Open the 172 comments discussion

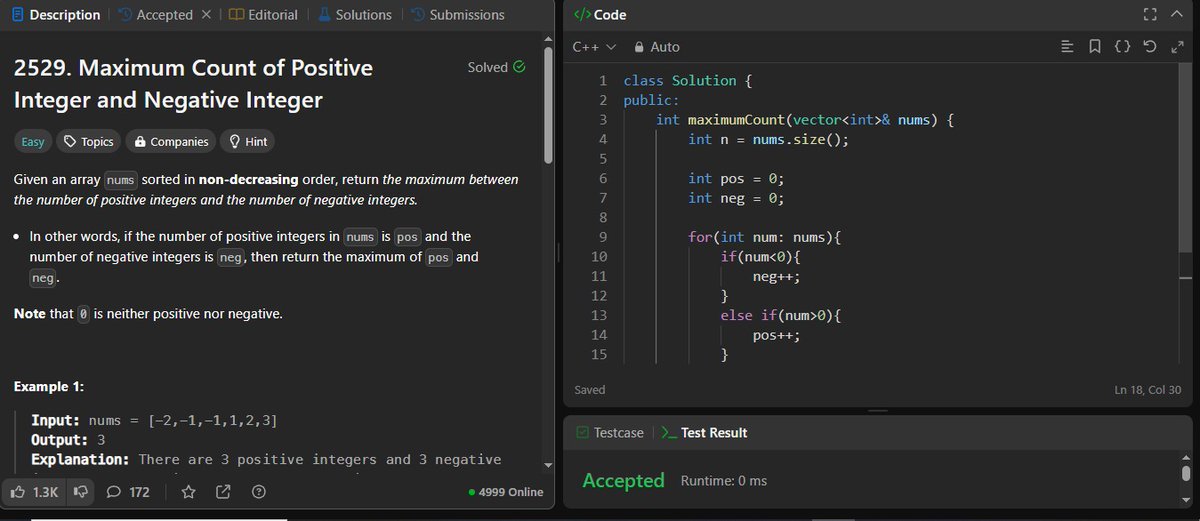click(x=128, y=492)
